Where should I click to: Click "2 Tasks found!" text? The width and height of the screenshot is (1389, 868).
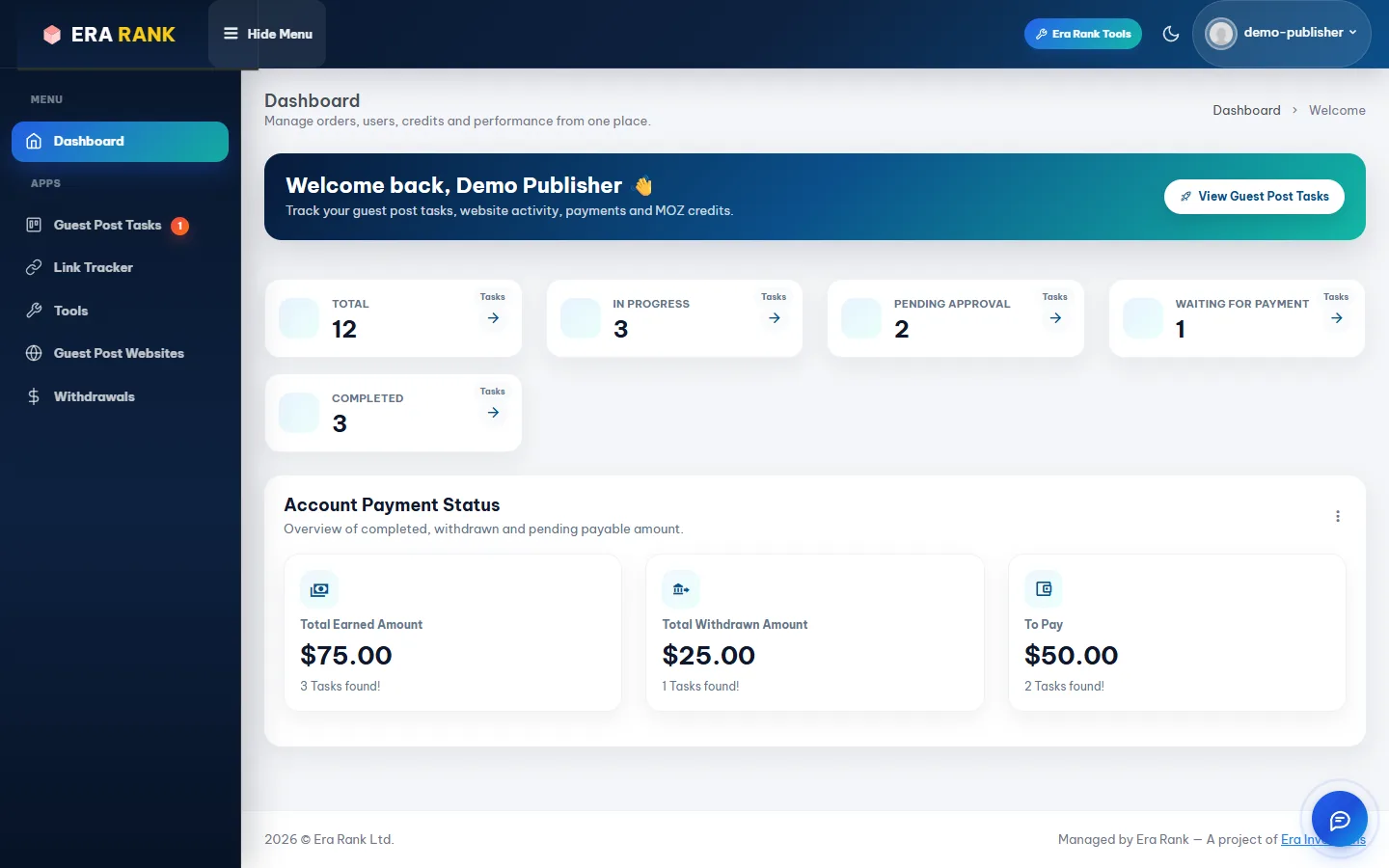coord(1064,687)
